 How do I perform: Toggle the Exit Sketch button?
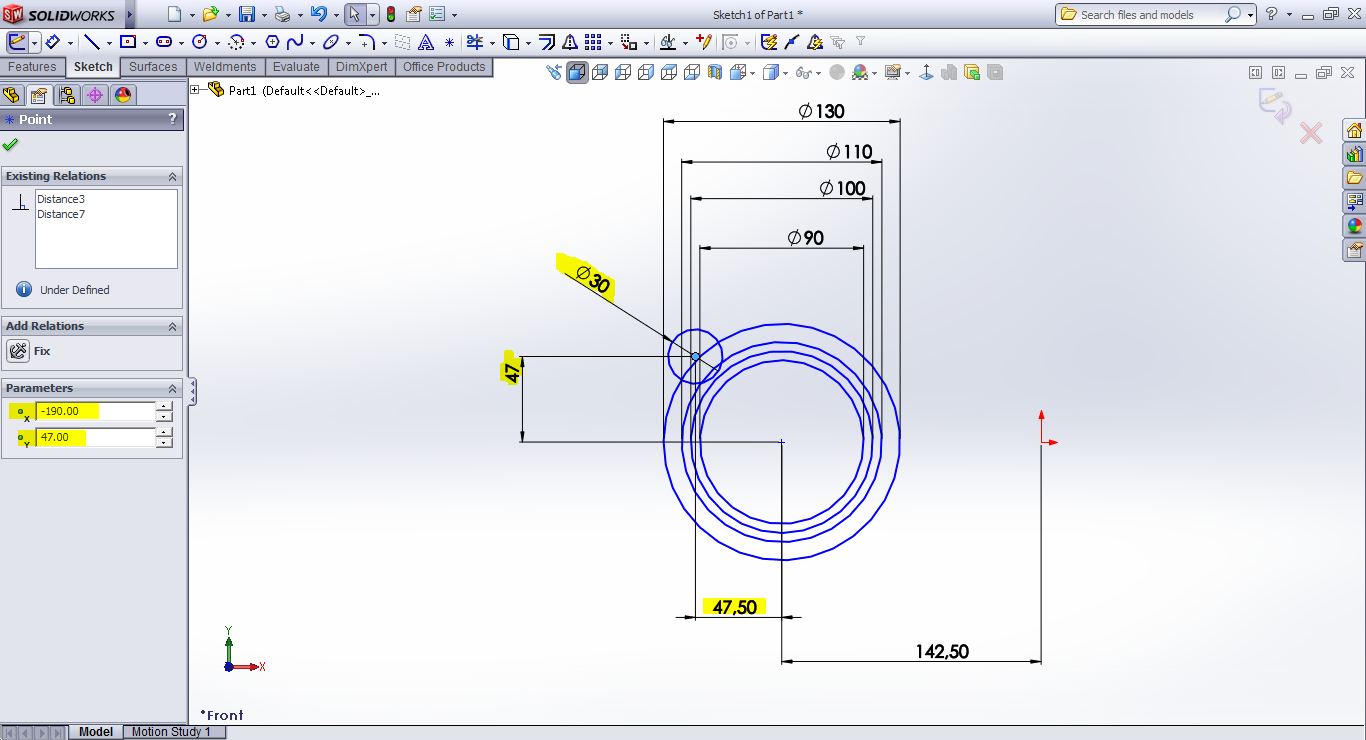(x=17, y=42)
